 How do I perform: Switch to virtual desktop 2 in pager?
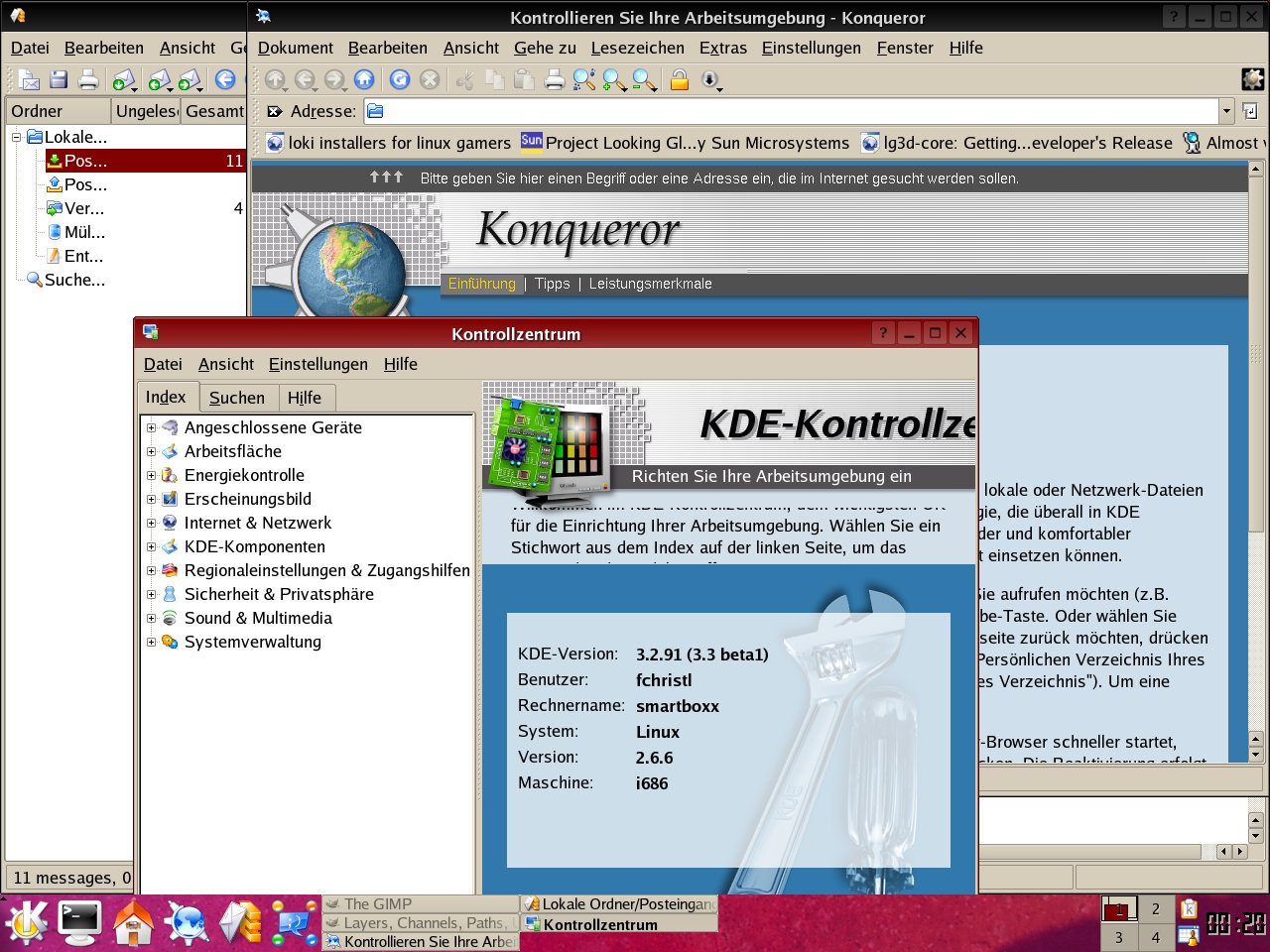click(x=1155, y=909)
